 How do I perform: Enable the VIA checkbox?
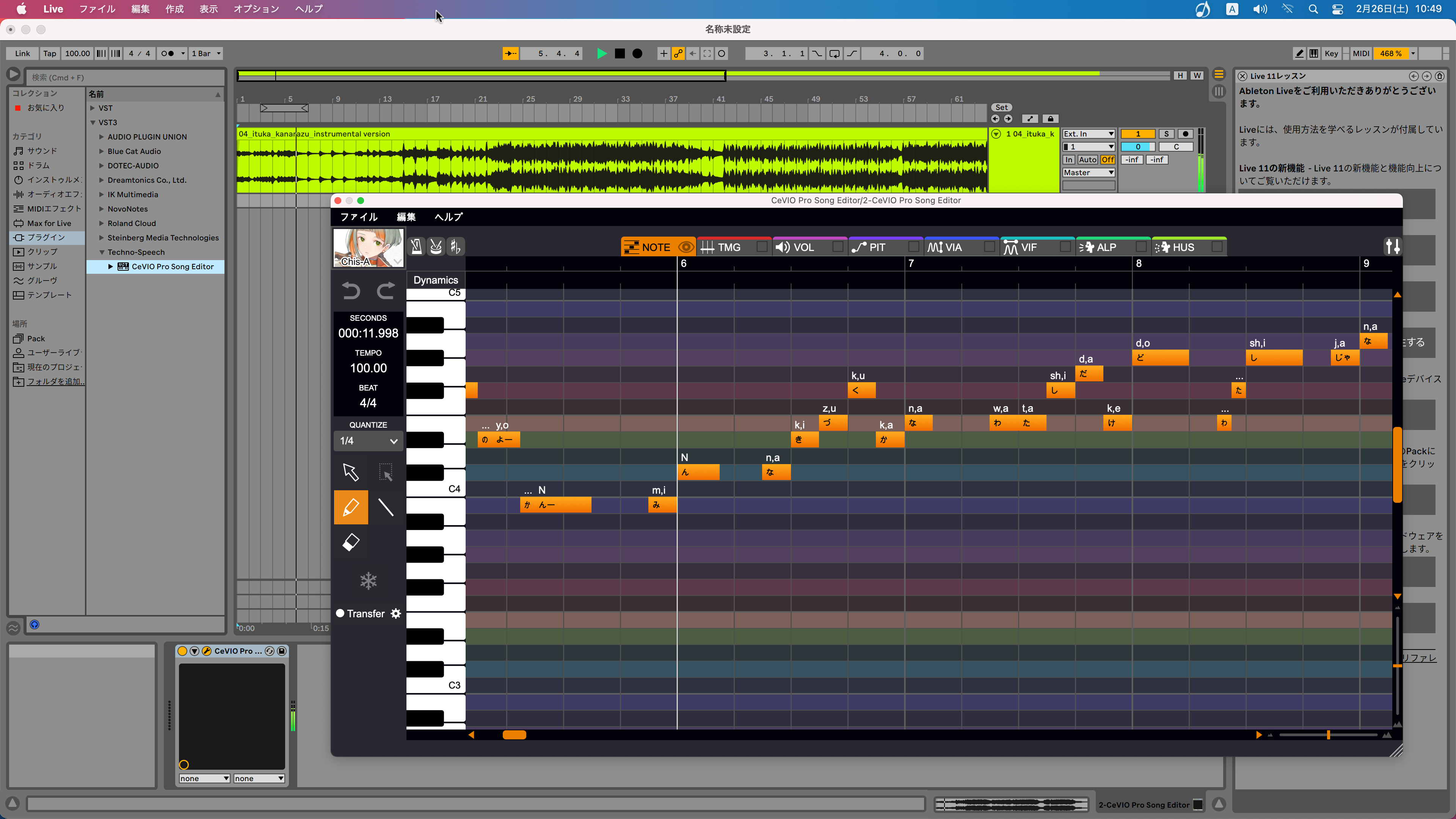(x=989, y=246)
